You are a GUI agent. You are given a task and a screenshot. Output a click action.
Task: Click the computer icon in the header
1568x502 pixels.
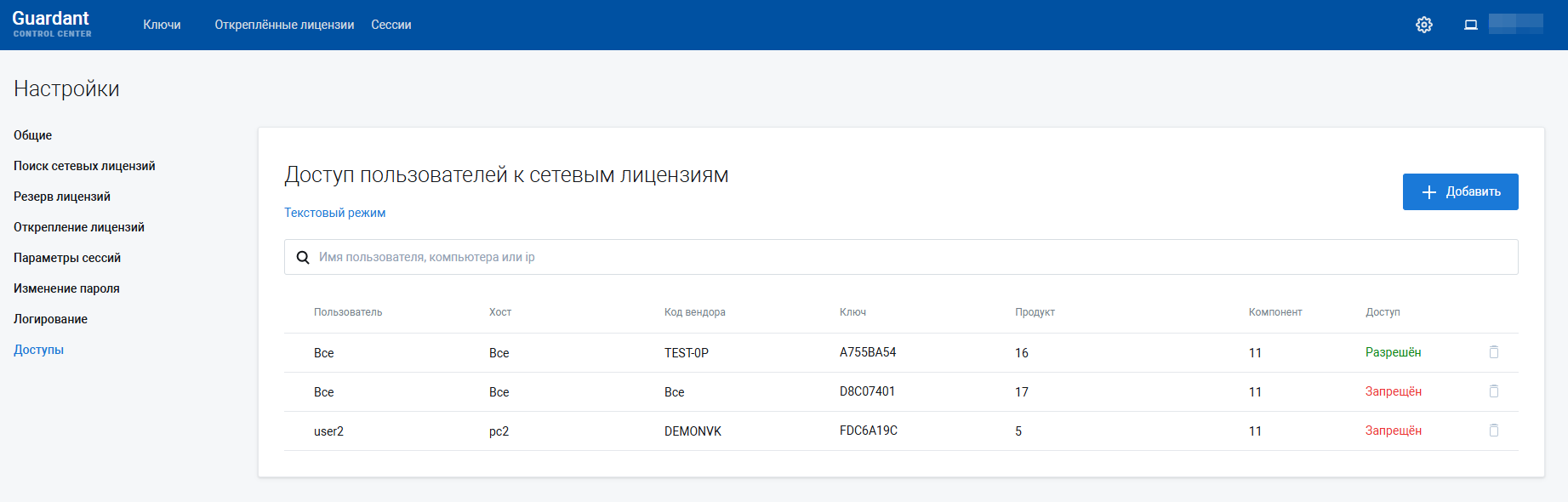click(1470, 25)
